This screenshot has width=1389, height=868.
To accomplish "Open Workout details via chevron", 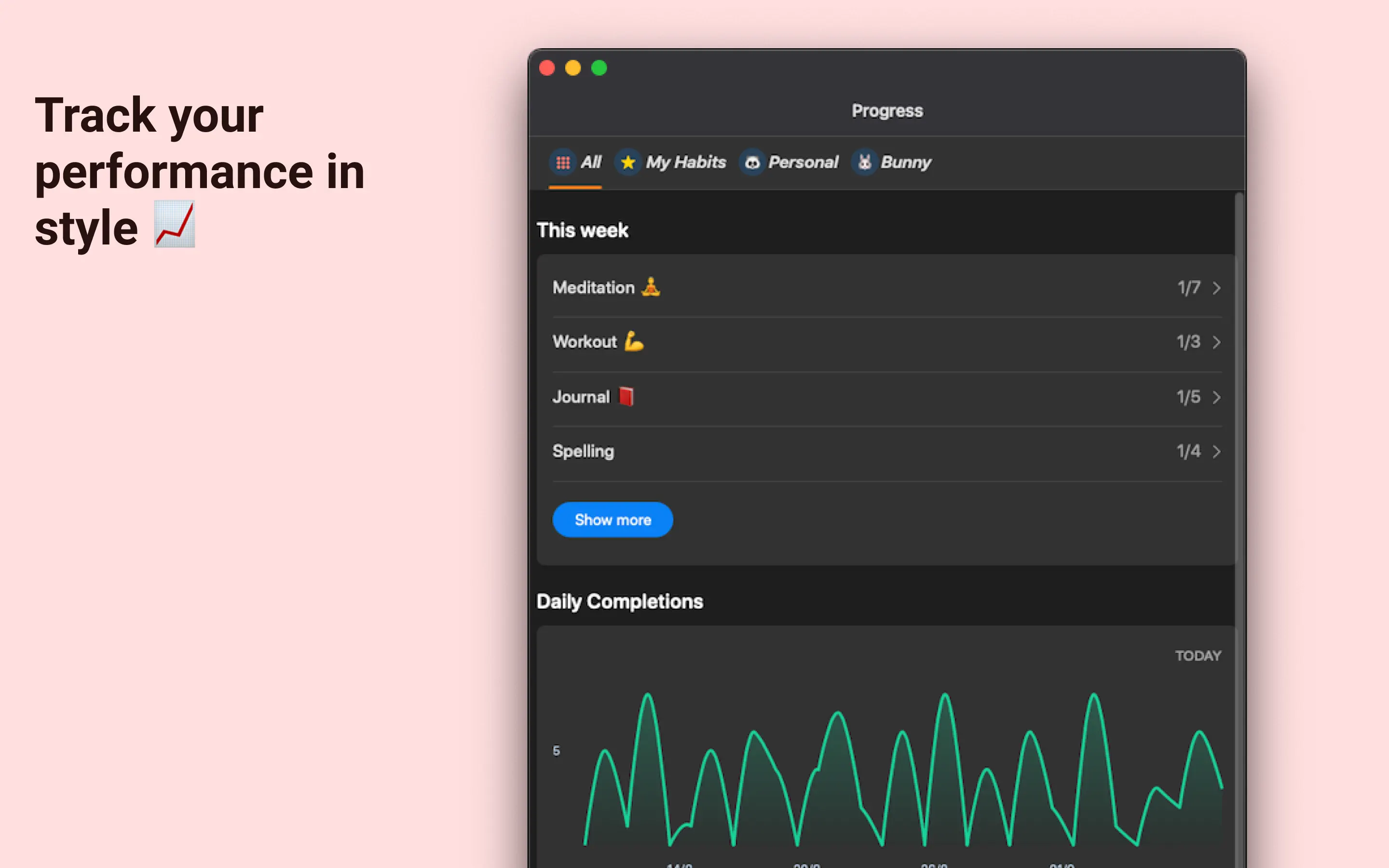I will pyautogui.click(x=1216, y=342).
